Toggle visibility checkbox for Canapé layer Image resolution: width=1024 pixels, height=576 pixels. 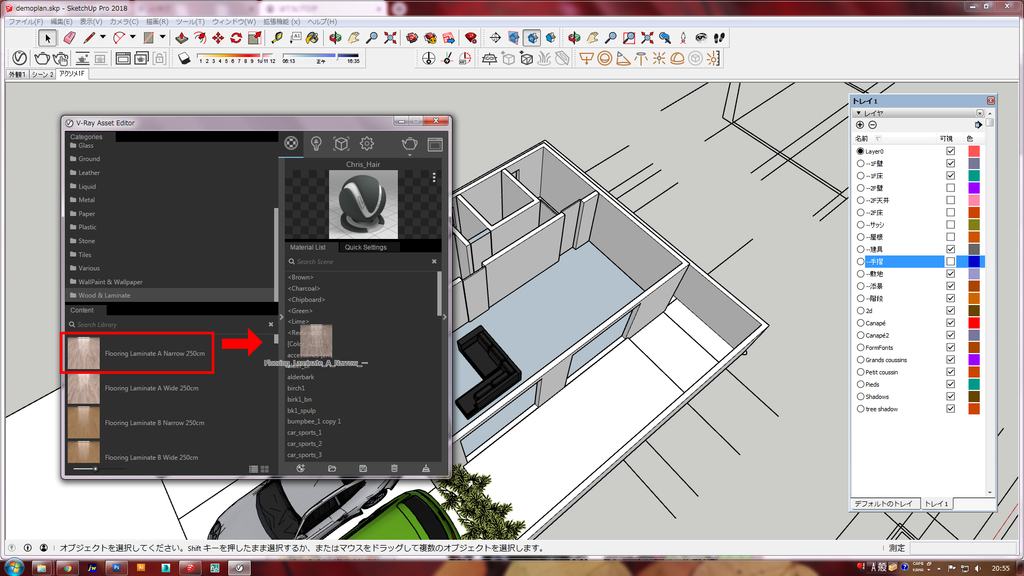click(950, 323)
